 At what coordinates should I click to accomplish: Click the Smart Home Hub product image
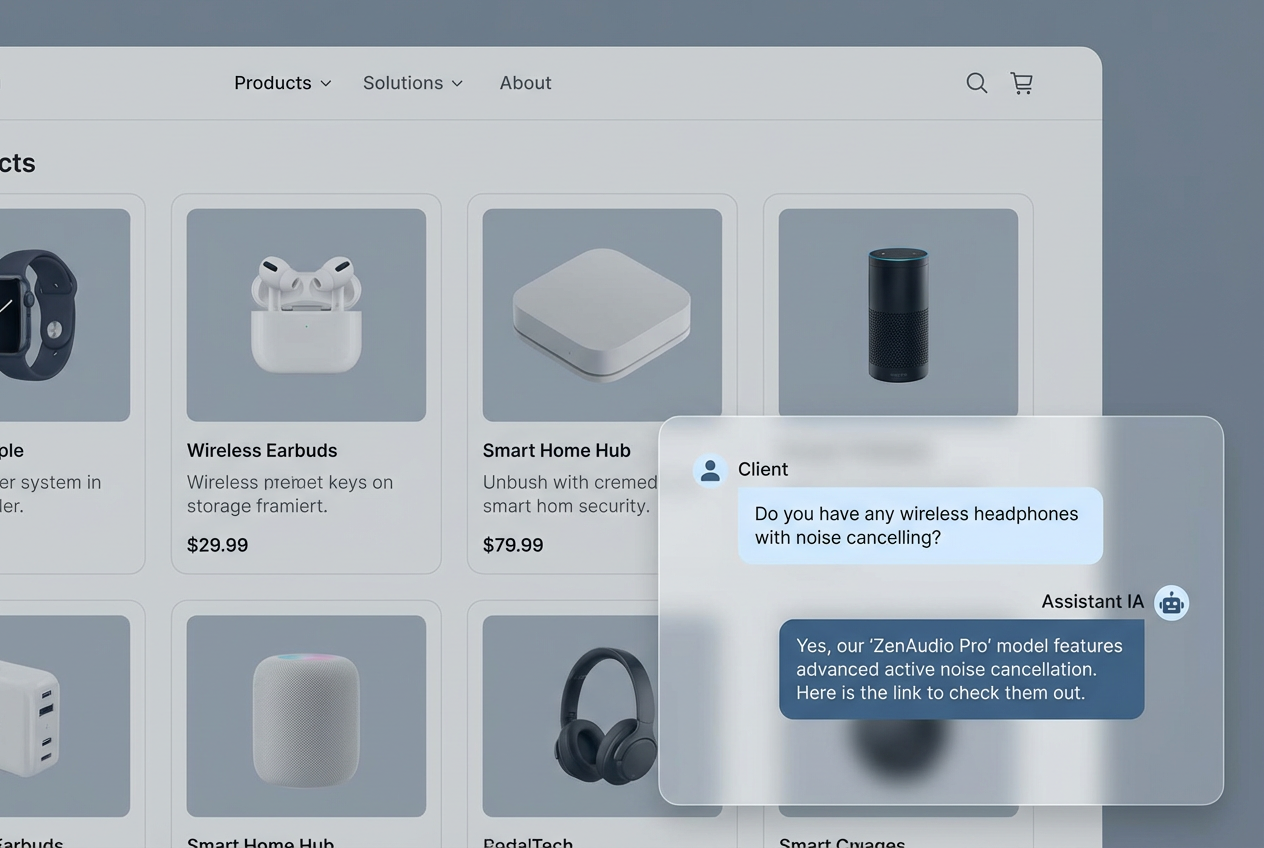click(x=601, y=313)
